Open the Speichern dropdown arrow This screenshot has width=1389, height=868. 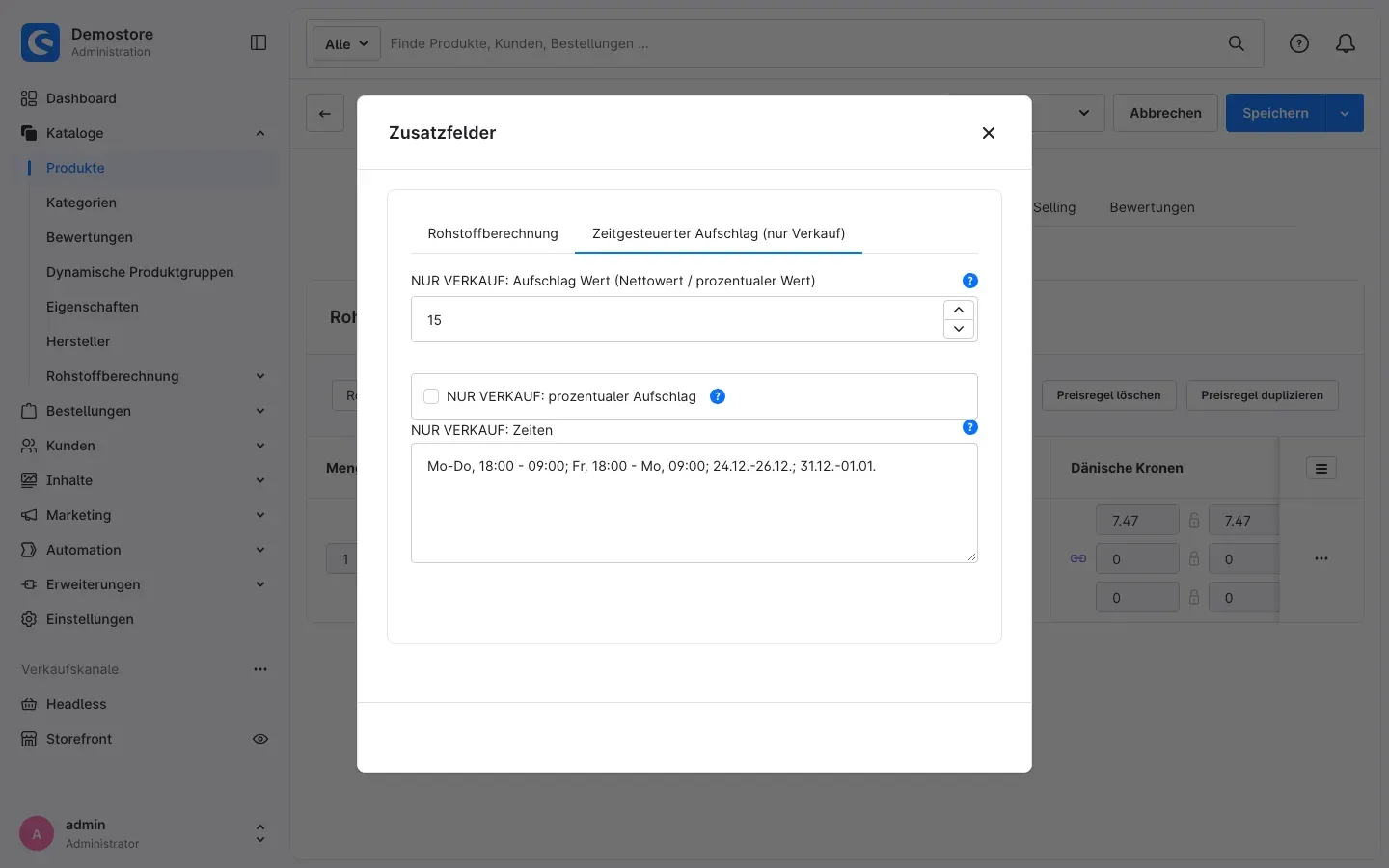click(1345, 113)
